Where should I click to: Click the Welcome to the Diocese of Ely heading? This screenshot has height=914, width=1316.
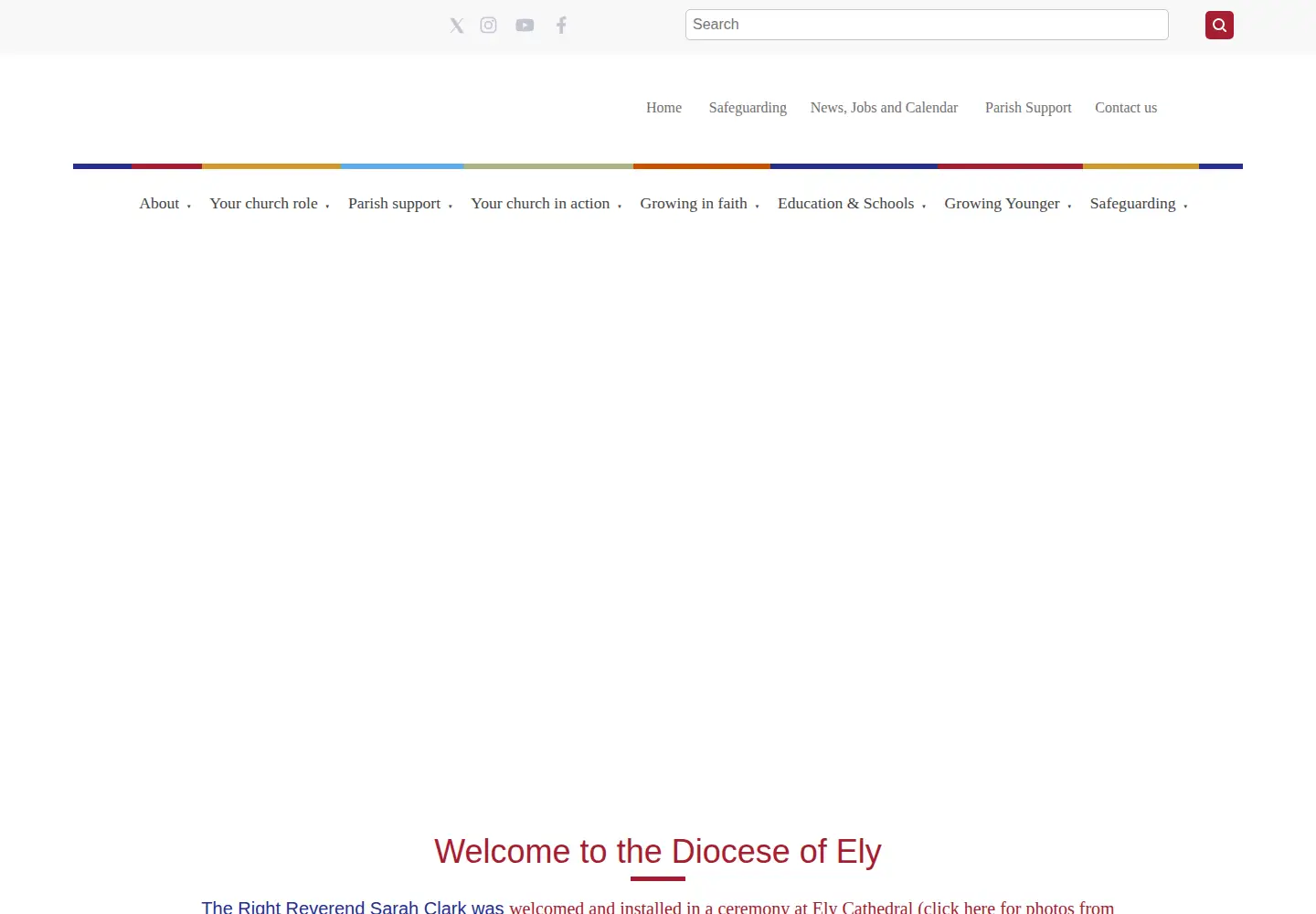pyautogui.click(x=658, y=851)
